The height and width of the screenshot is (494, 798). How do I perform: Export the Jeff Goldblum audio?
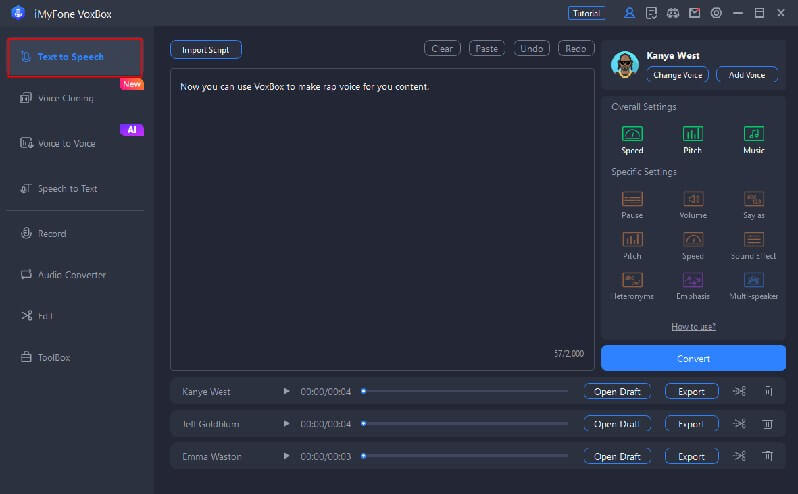pos(691,423)
